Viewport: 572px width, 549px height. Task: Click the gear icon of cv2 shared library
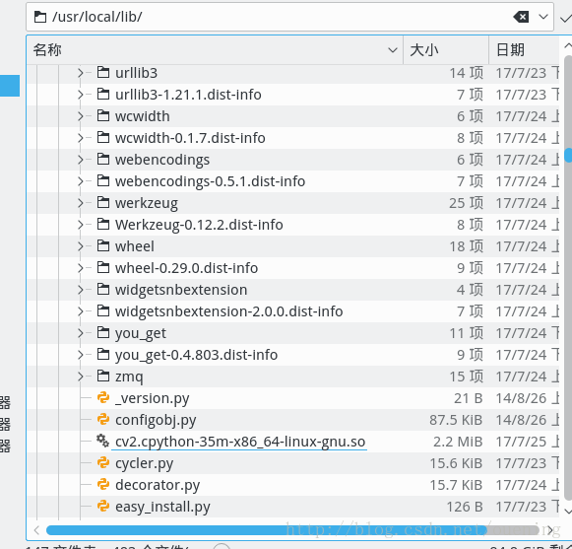point(103,441)
